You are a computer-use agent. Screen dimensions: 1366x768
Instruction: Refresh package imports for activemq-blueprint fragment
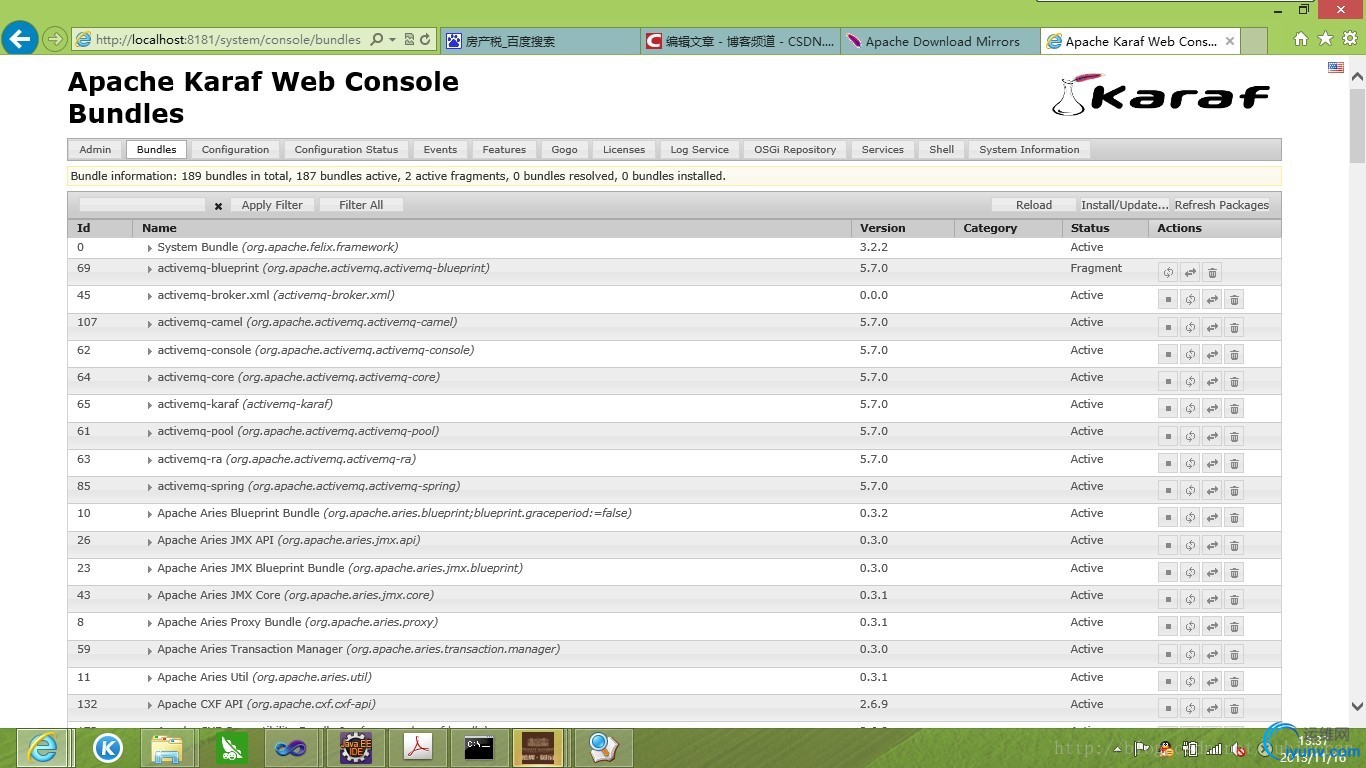pos(1168,272)
